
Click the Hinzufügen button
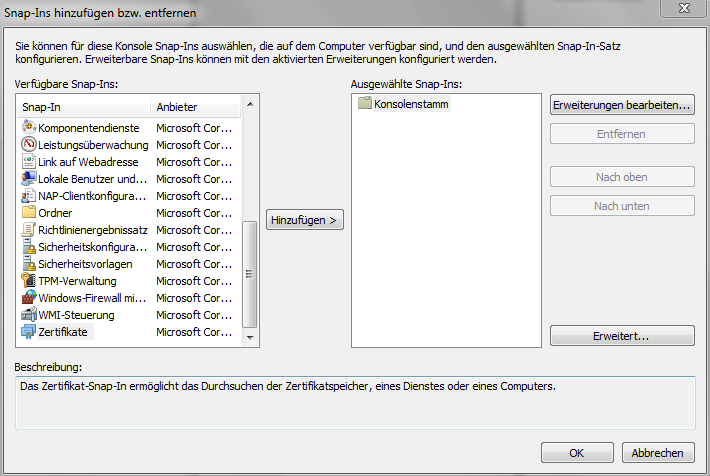(305, 219)
